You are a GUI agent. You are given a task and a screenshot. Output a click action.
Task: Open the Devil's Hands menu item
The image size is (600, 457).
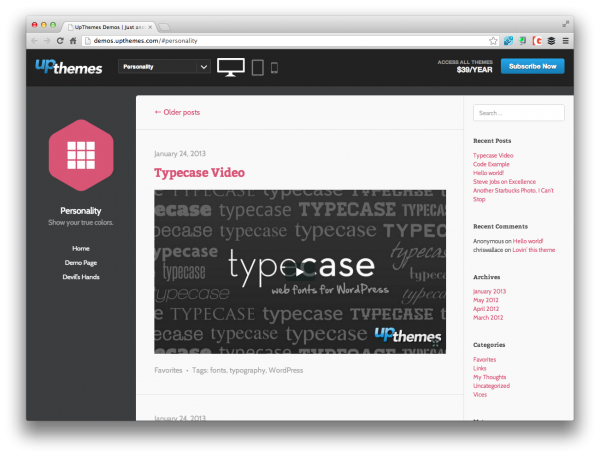click(81, 277)
